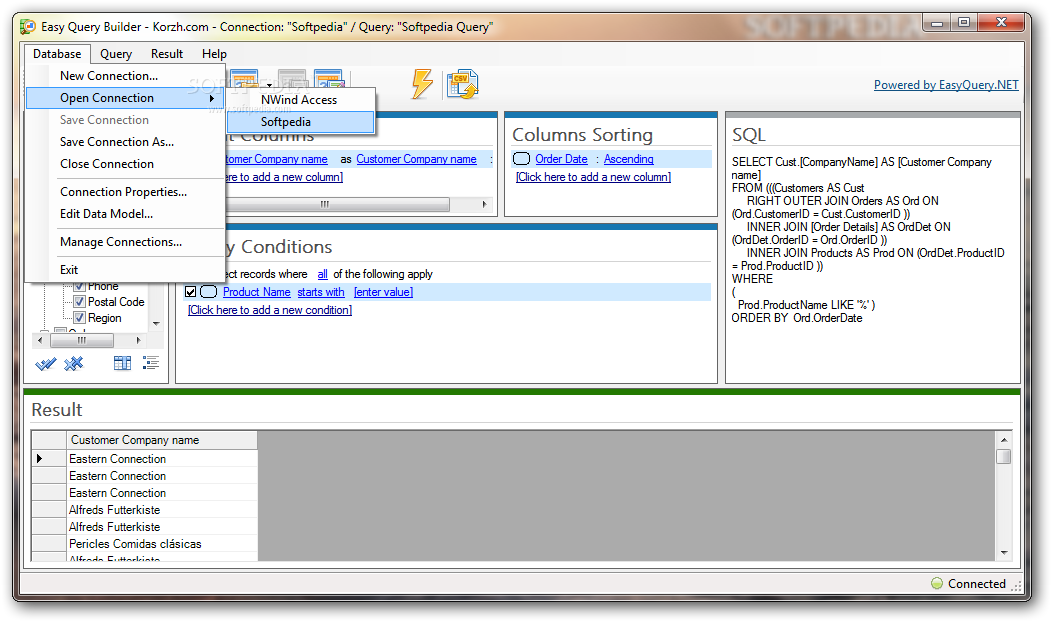Click the field tree vertical scroll down arrow
The image size is (1052, 622).
[x=156, y=323]
